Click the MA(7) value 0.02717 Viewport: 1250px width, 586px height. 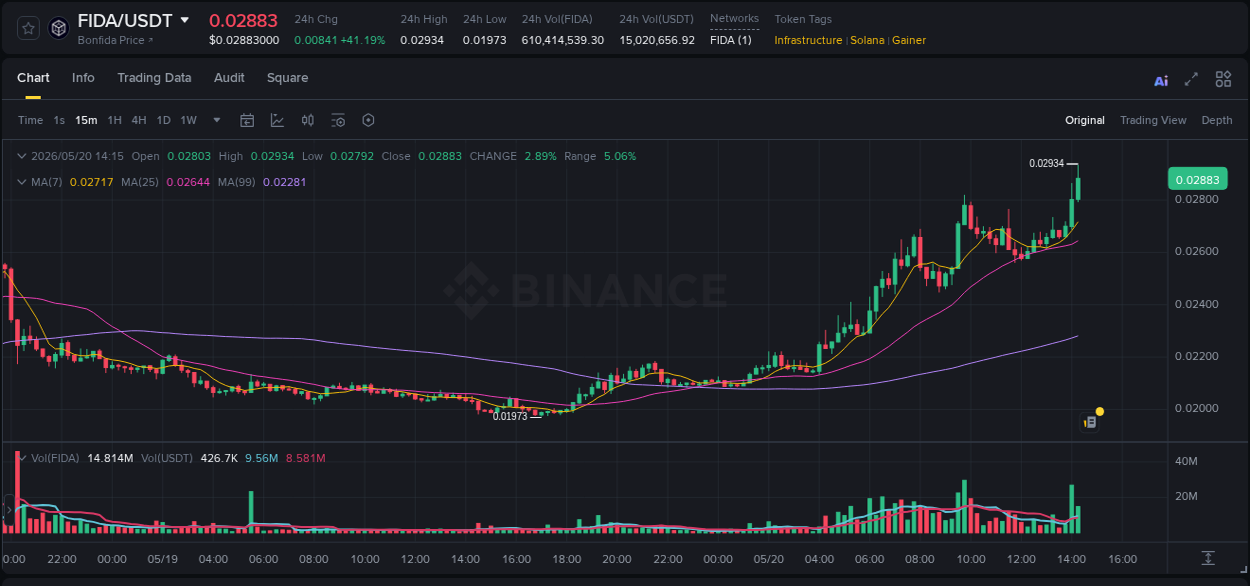point(91,182)
